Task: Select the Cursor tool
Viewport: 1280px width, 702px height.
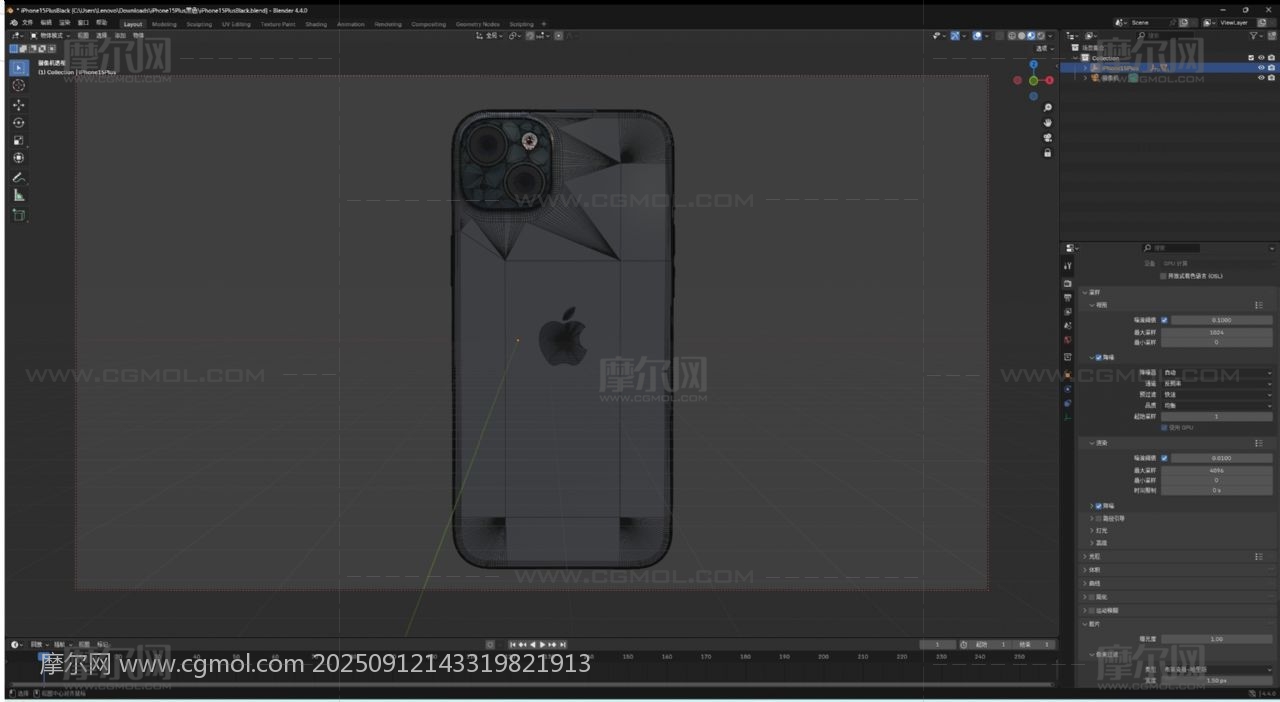Action: (18, 86)
